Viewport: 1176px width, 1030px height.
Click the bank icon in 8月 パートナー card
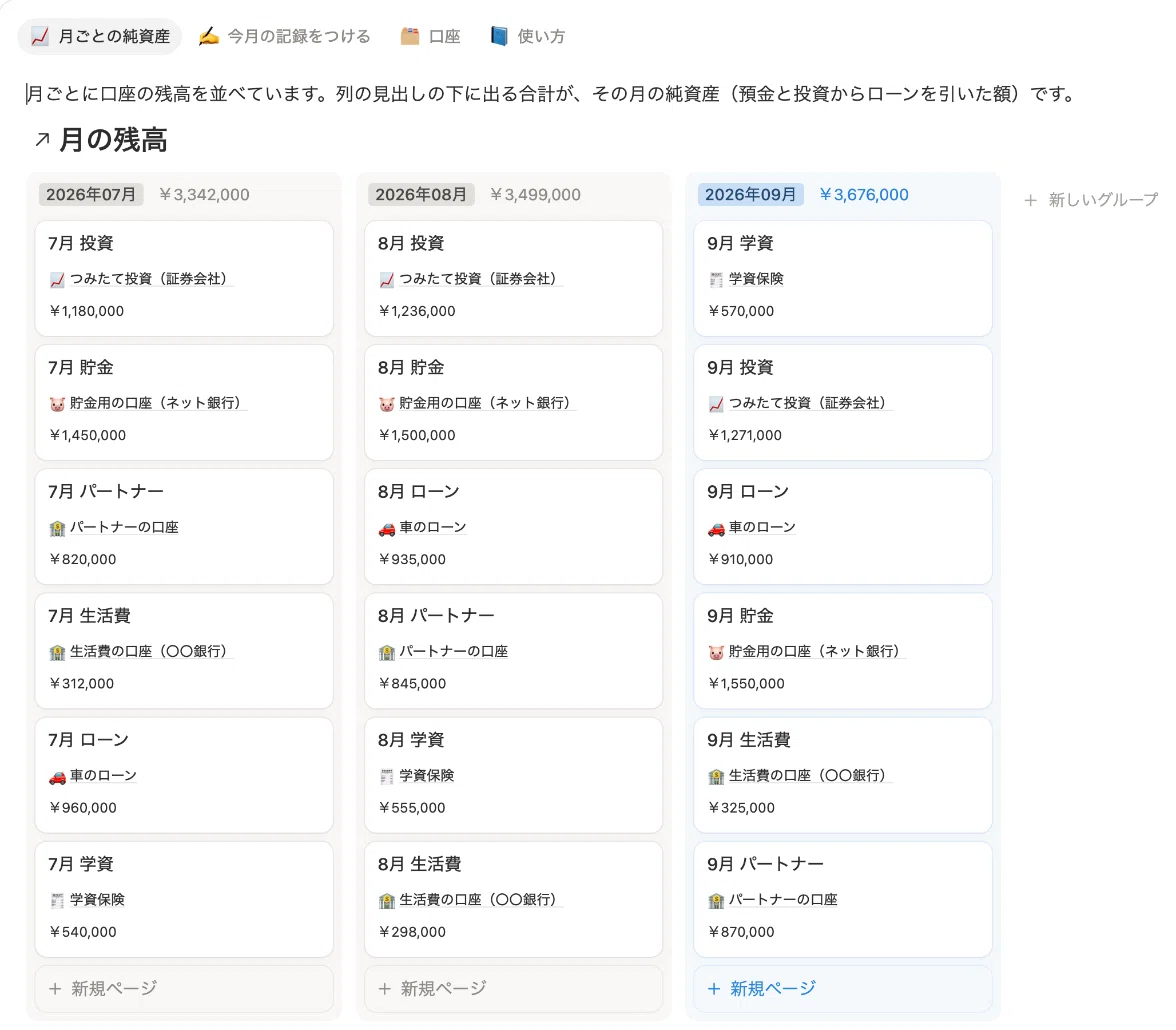(x=386, y=652)
